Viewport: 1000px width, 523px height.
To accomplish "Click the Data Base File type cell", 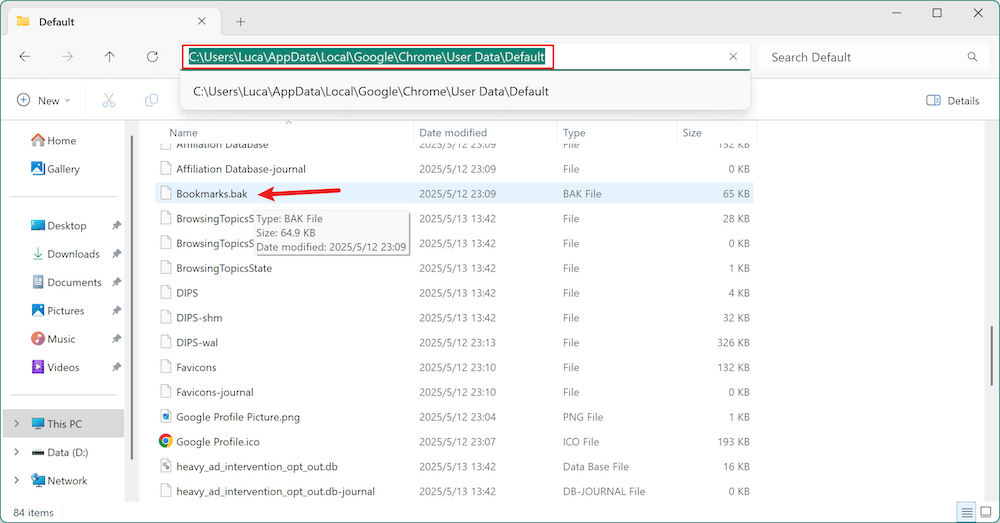I will tap(596, 466).
